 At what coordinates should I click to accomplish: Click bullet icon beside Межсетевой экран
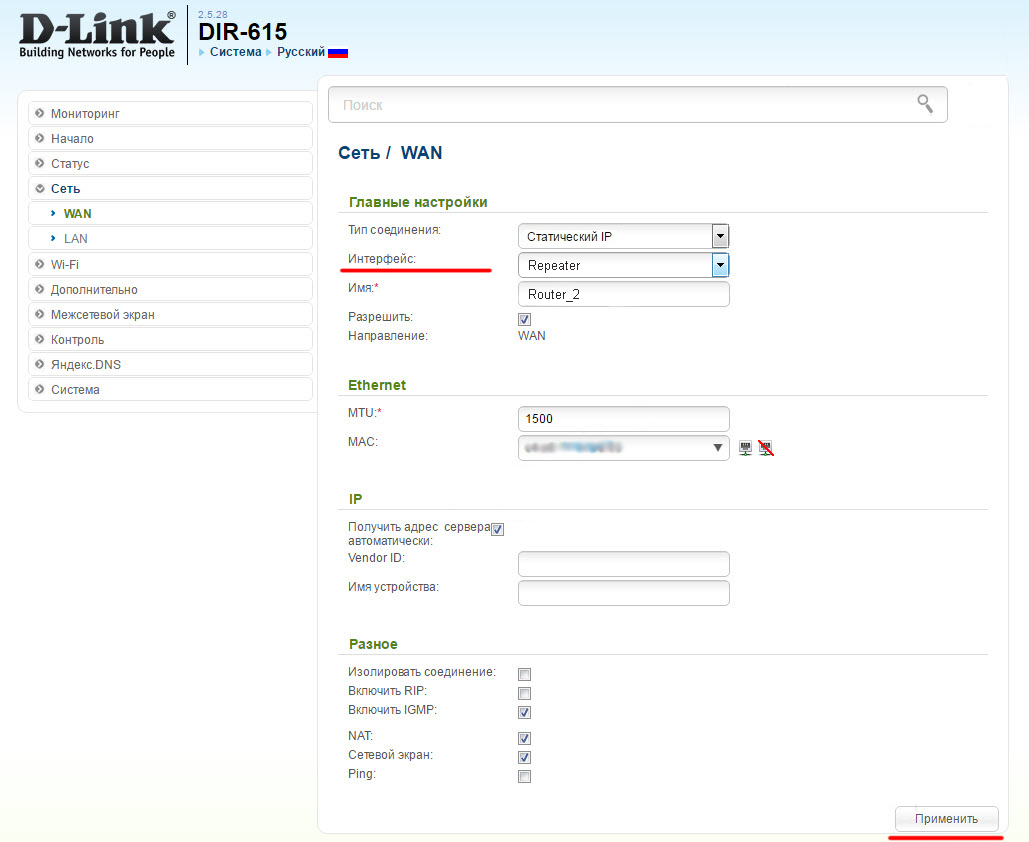click(39, 314)
